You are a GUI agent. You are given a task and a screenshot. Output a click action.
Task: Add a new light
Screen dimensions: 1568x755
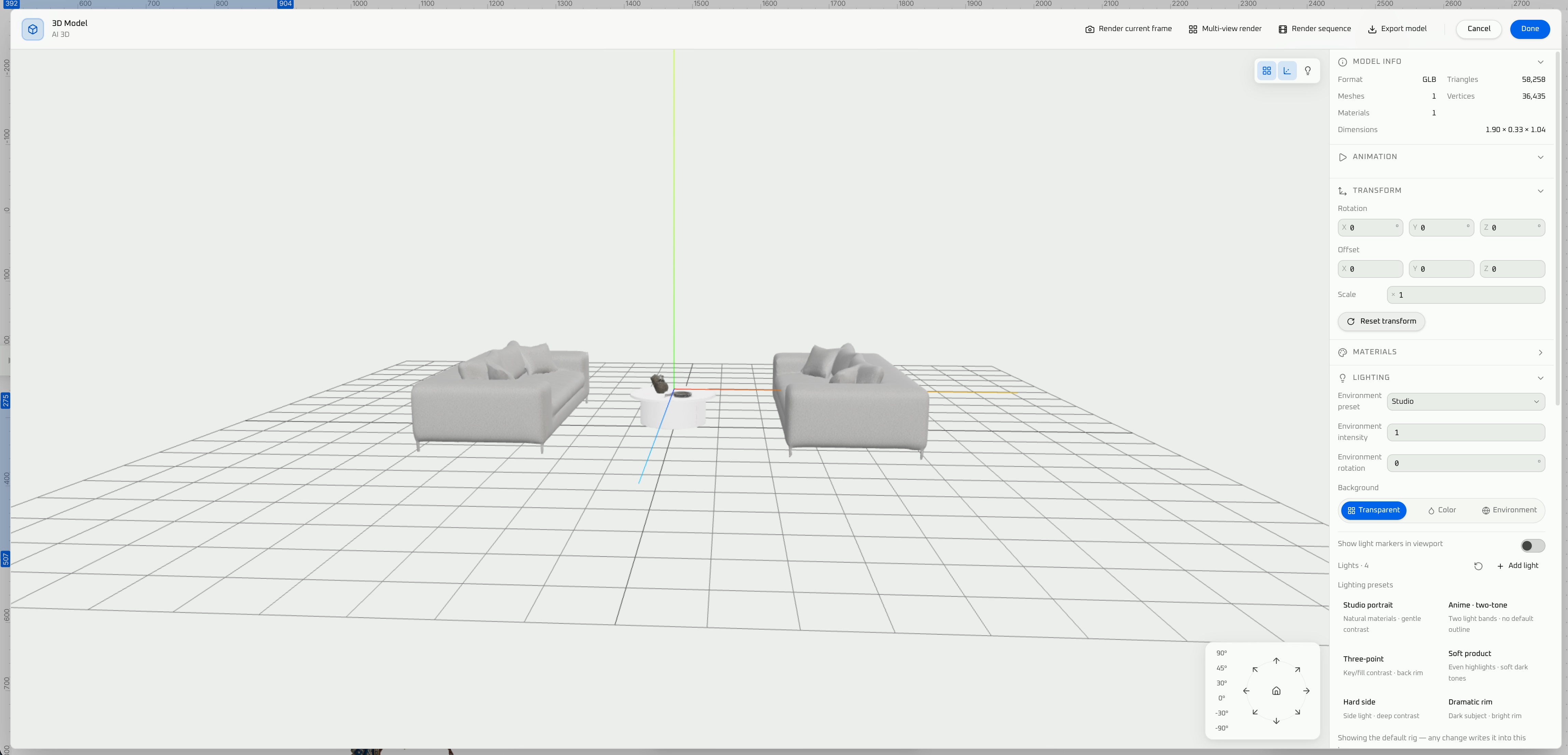point(1517,566)
